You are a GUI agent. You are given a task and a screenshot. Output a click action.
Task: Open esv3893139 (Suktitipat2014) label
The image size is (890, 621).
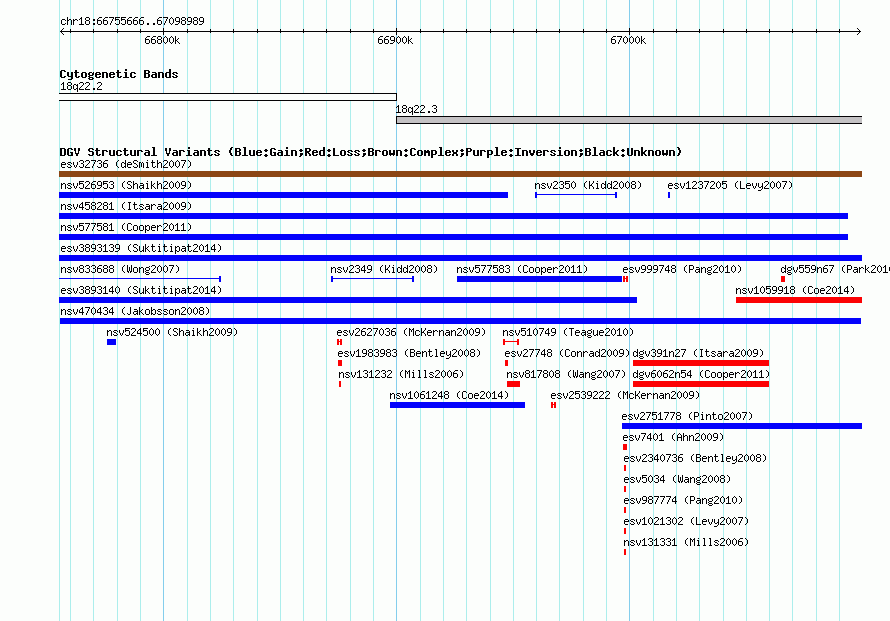[x=141, y=249]
